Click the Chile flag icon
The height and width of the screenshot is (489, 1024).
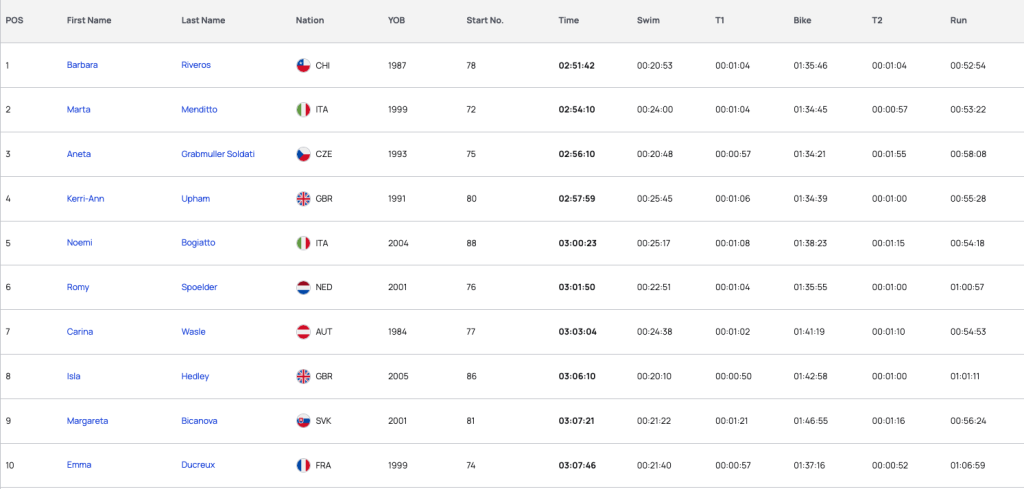[303, 65]
